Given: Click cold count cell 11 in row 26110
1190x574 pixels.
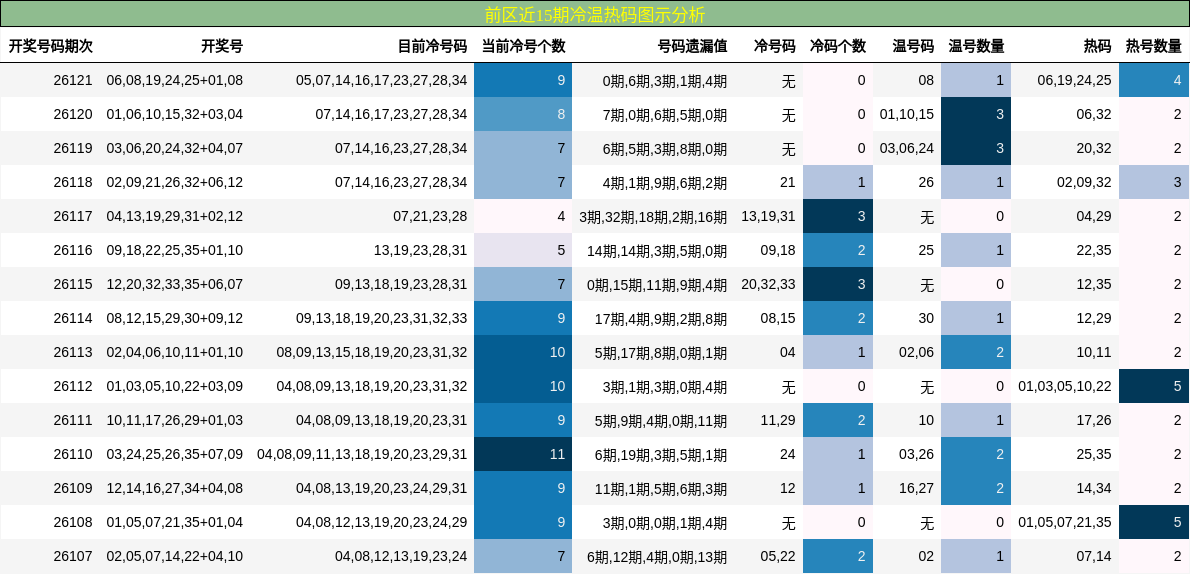Looking at the screenshot, I should pos(523,454).
